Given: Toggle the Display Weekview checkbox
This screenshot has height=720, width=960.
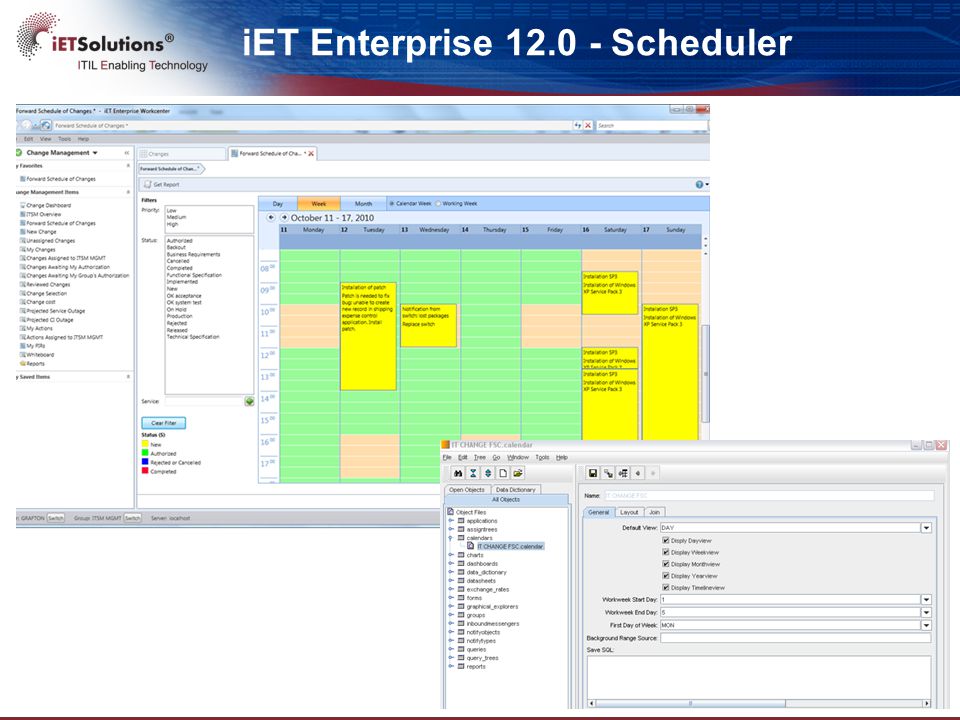Looking at the screenshot, I should click(x=666, y=552).
